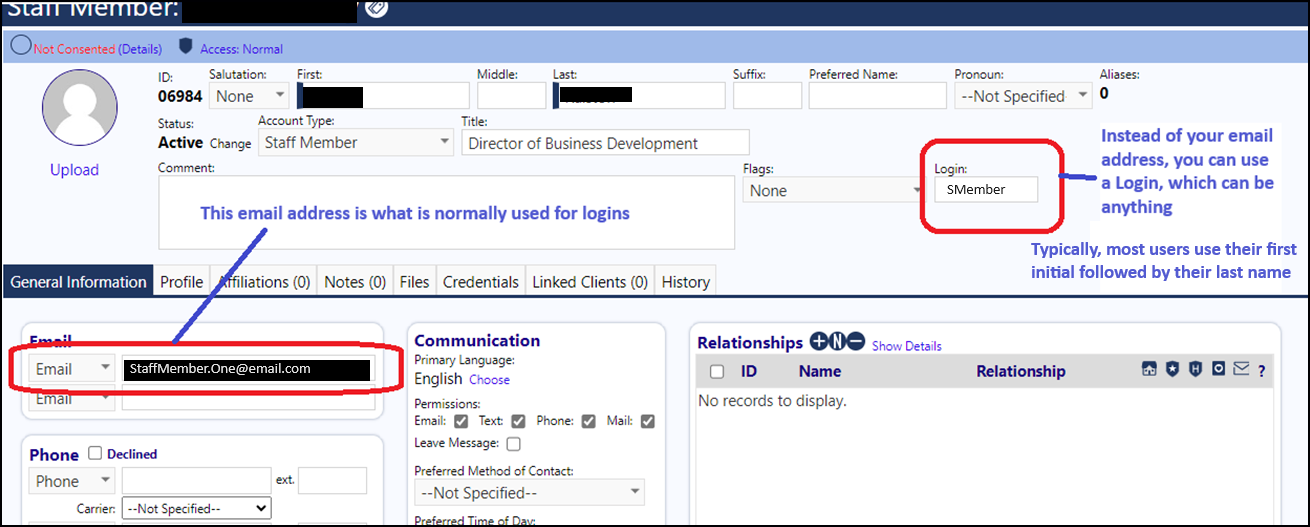Click the star shield icon in Relationships header
Image resolution: width=1310 pixels, height=527 pixels.
[1172, 370]
